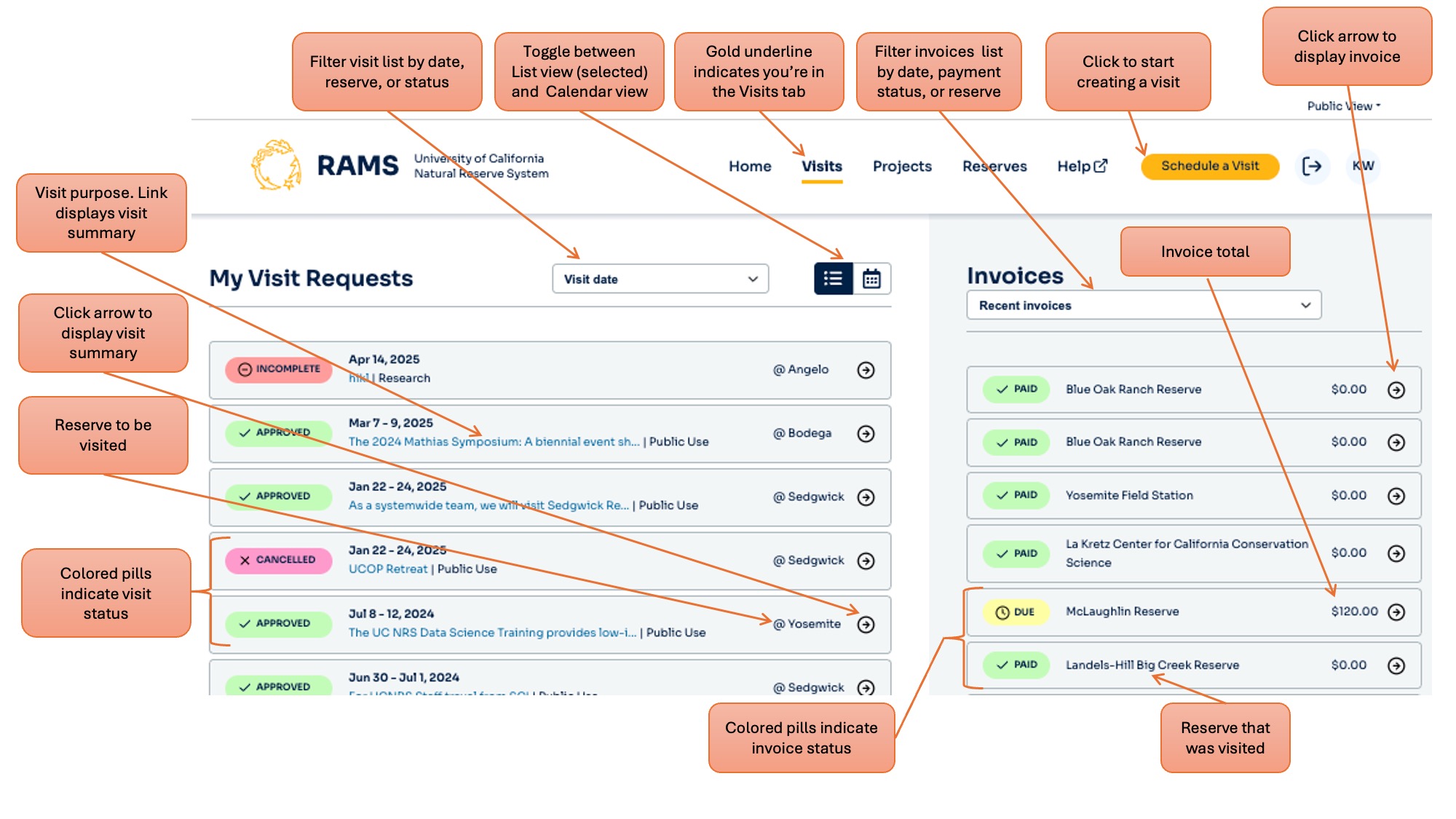
Task: Click '@ Yosemite' reserve text
Action: coord(807,624)
